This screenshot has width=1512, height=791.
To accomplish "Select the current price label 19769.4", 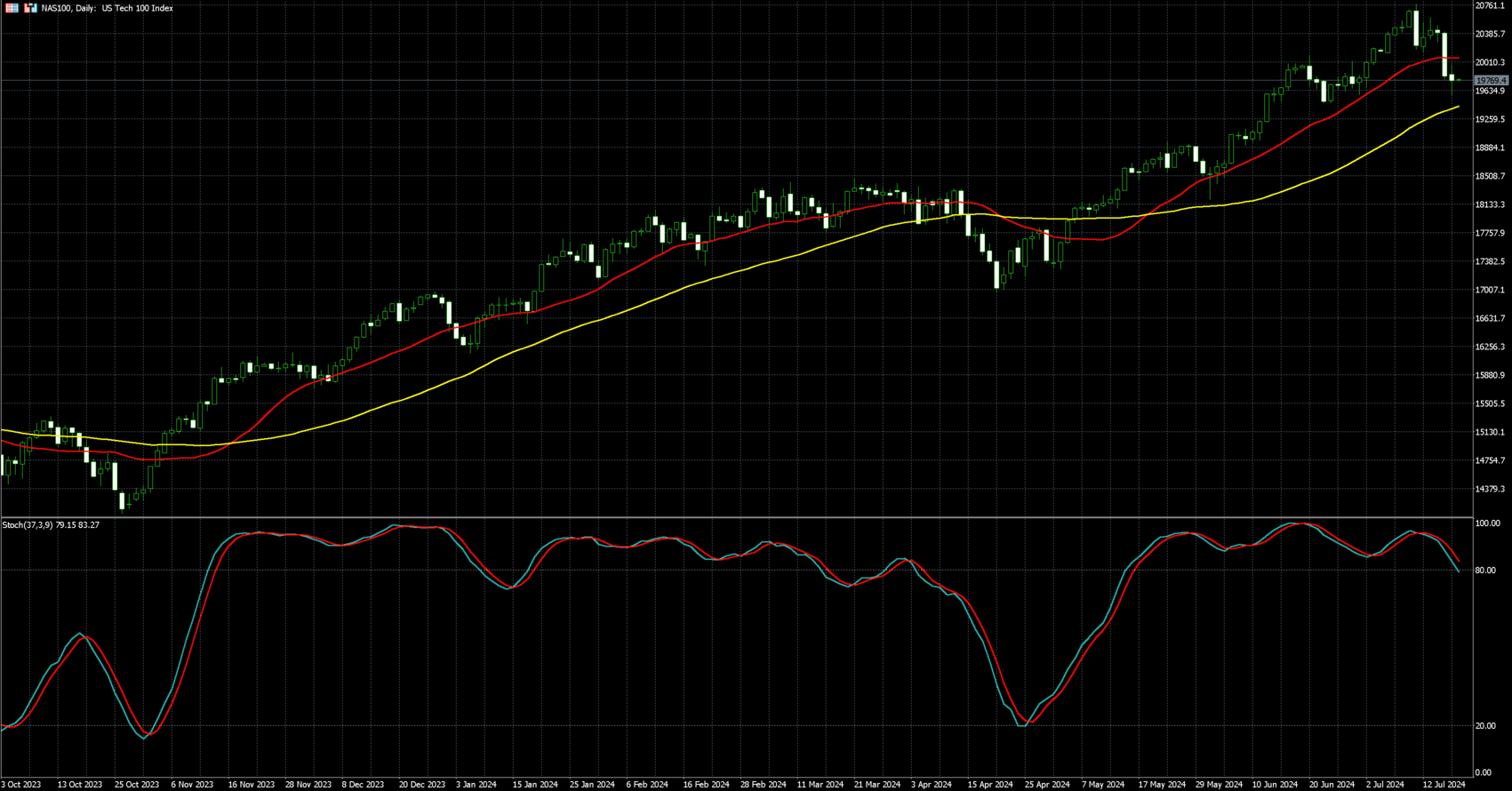I will [x=1491, y=81].
